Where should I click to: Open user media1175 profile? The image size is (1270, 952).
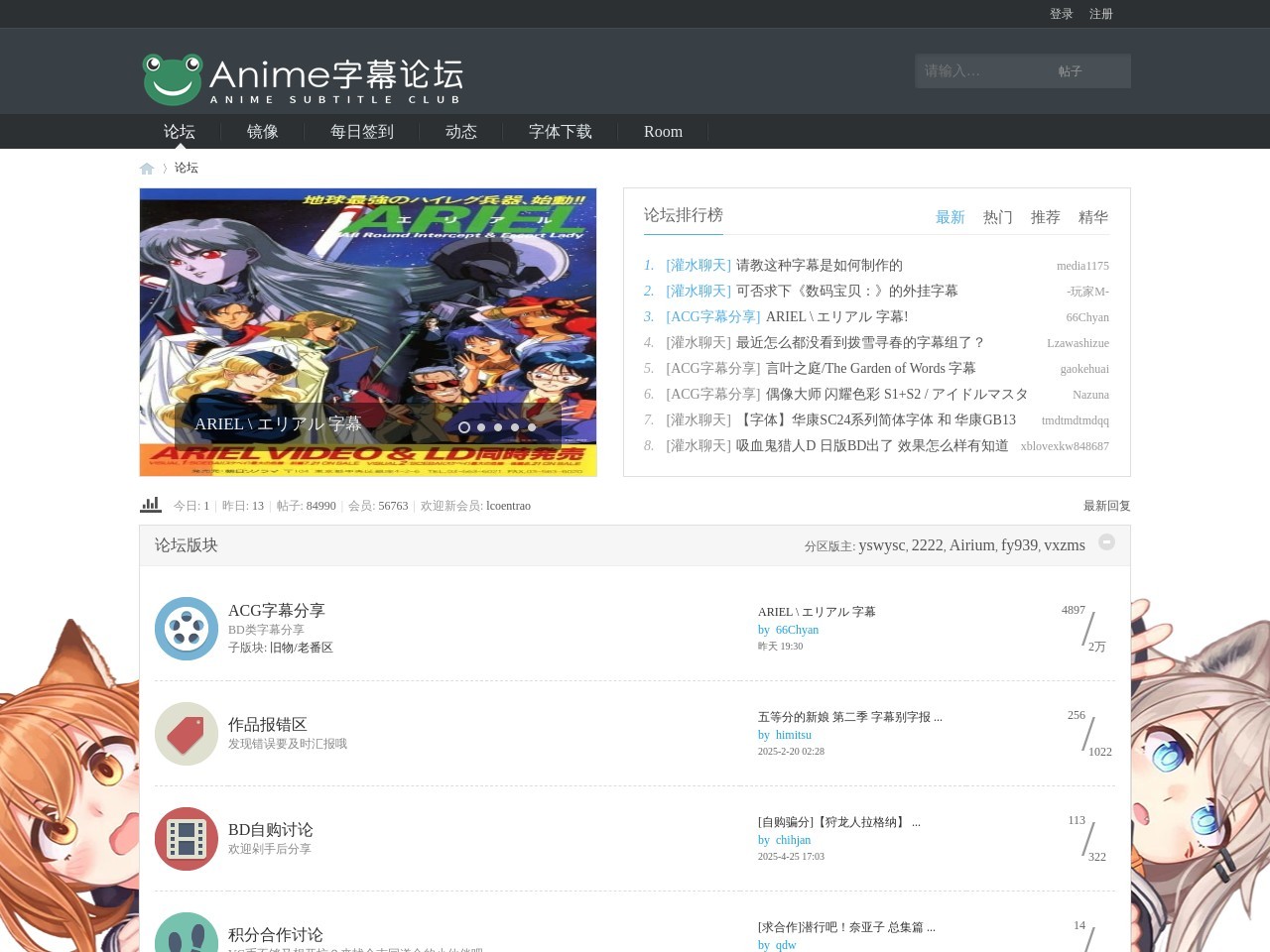pos(1082,266)
